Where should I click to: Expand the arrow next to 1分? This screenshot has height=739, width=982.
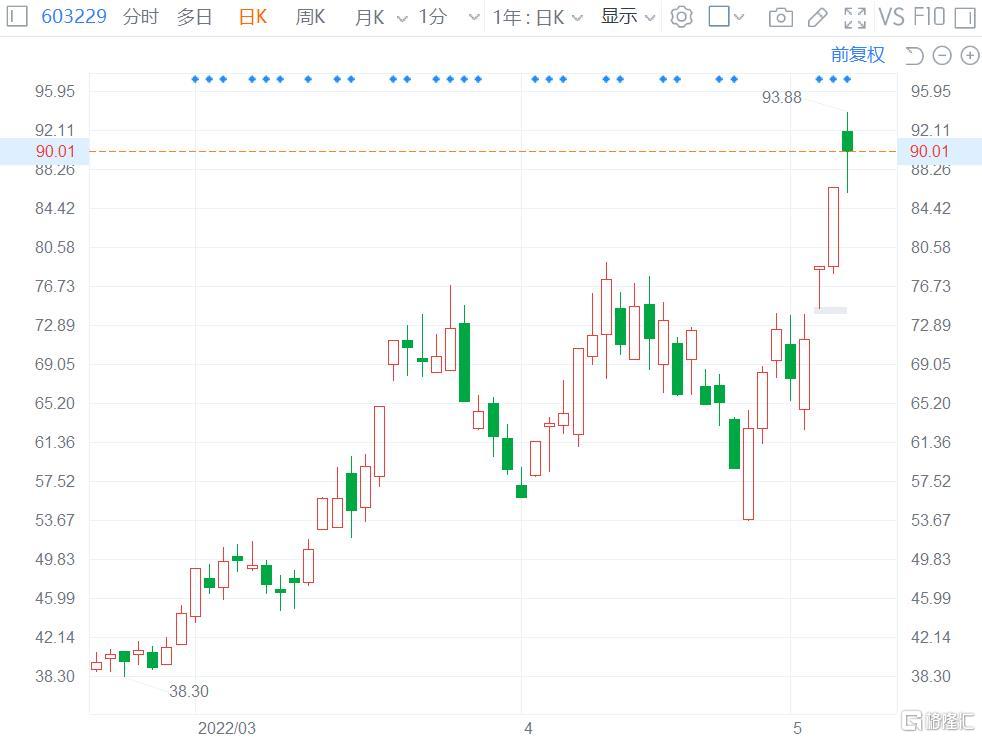(x=474, y=18)
